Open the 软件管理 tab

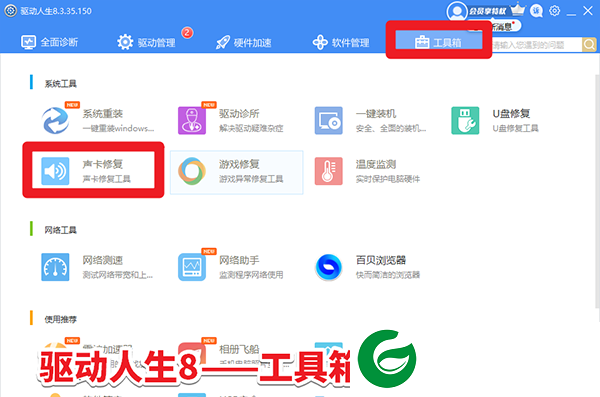tap(341, 42)
